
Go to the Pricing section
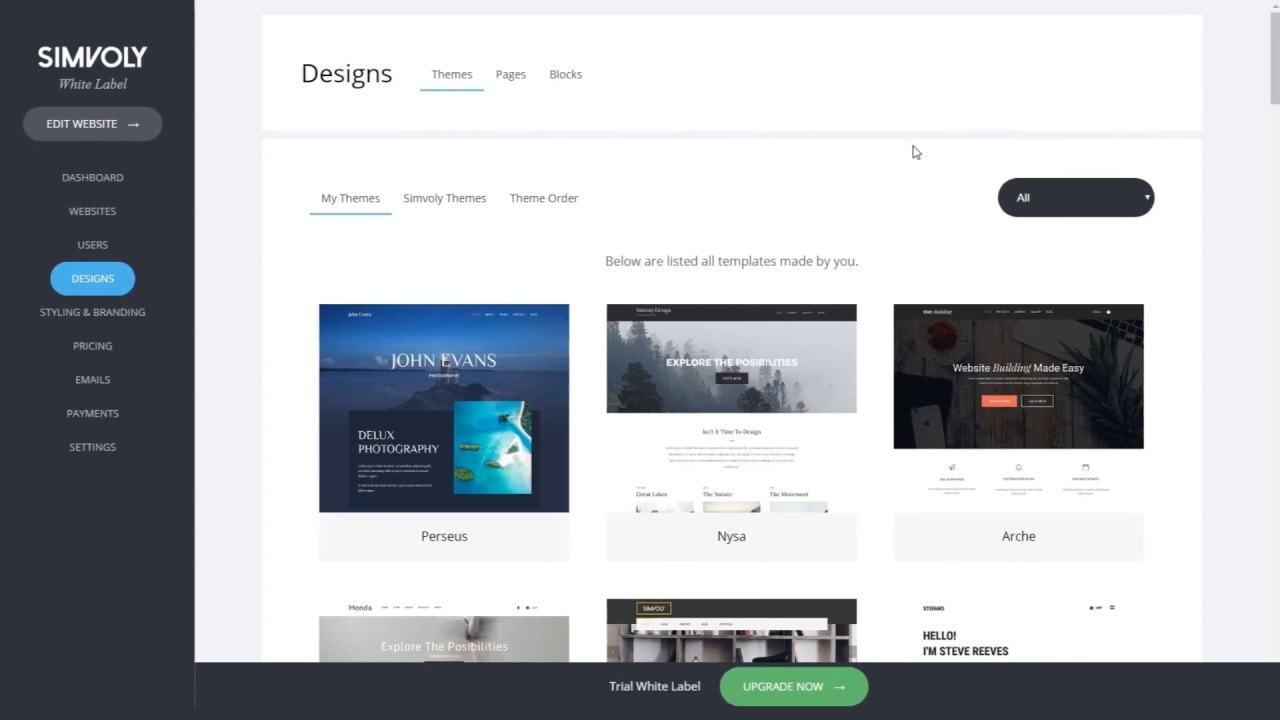(x=92, y=345)
